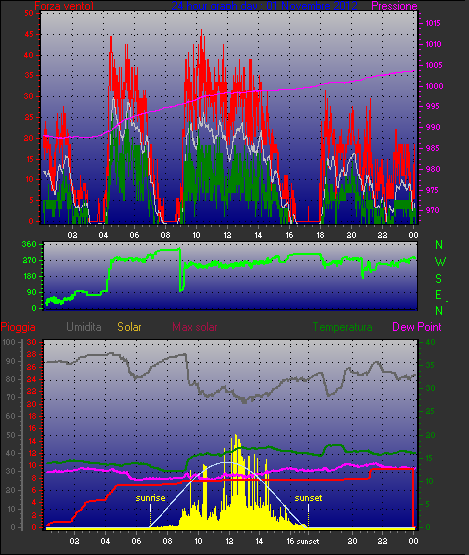Click 12 on the wind chart time axis
This screenshot has width=469, height=555.
[227, 235]
